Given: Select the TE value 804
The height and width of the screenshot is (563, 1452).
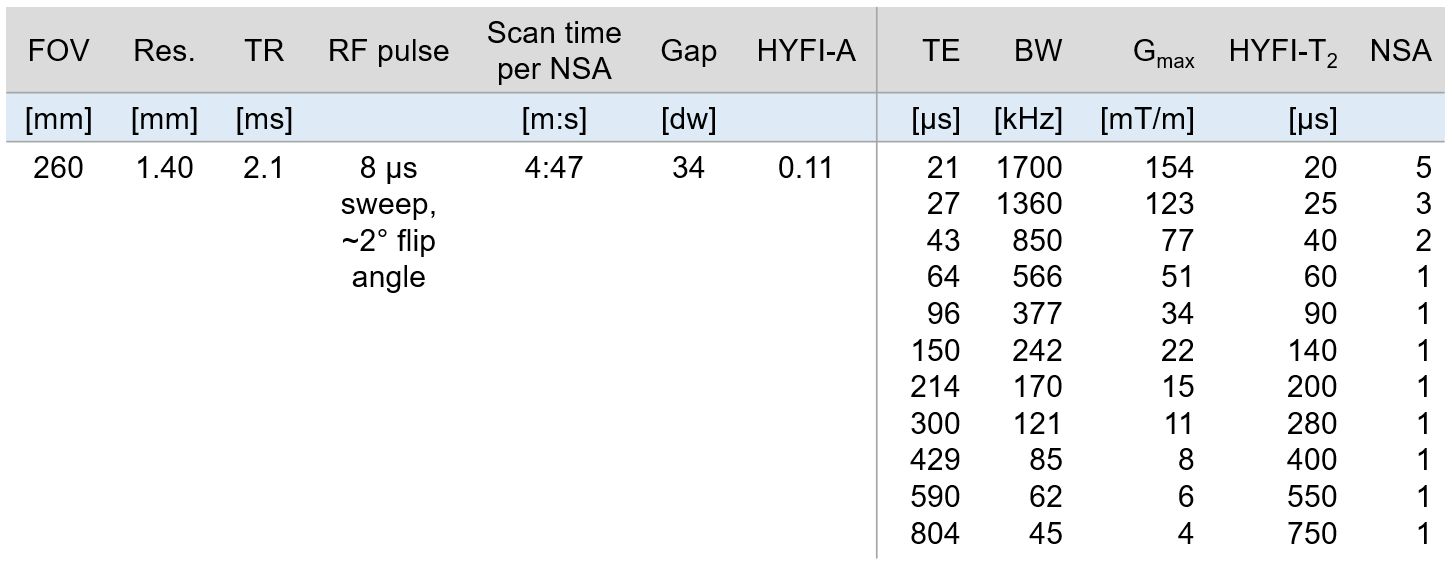Looking at the screenshot, I should [934, 533].
